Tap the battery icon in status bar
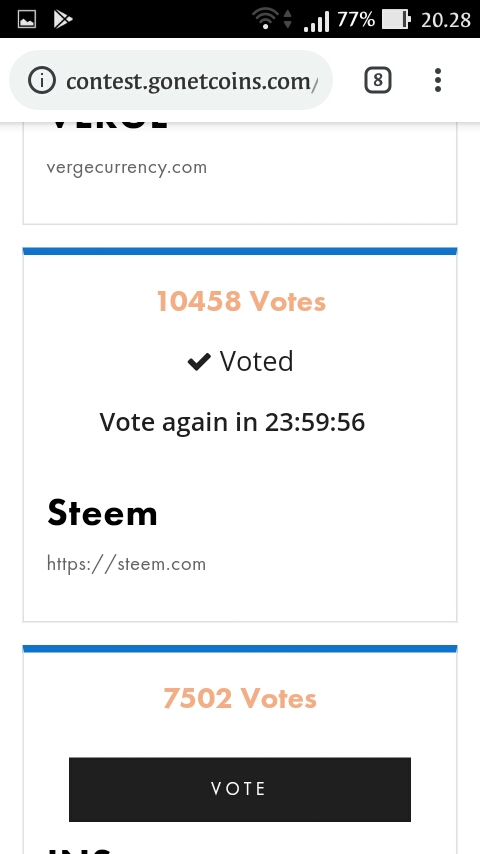480x854 pixels. (x=396, y=20)
